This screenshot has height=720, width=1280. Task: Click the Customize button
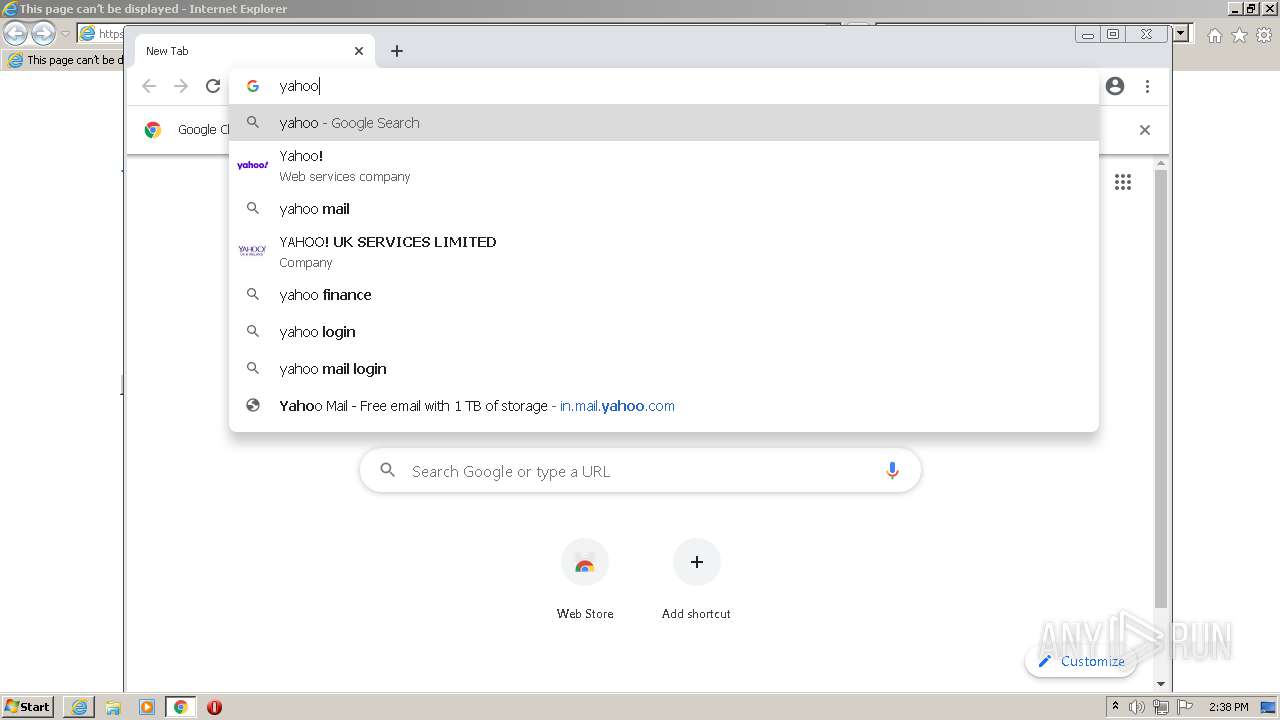(x=1081, y=661)
